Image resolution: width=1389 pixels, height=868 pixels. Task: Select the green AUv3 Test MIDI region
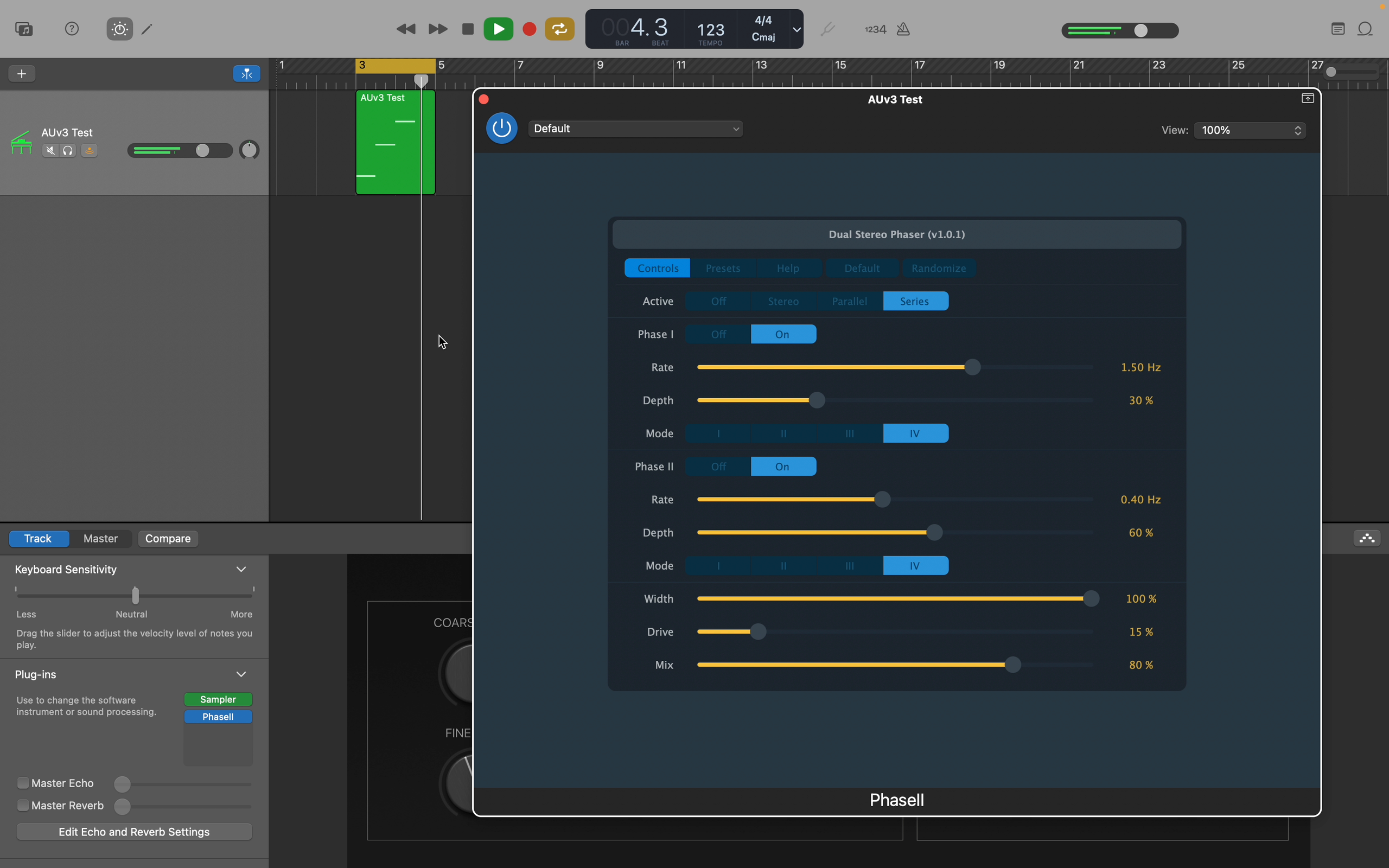(x=396, y=142)
